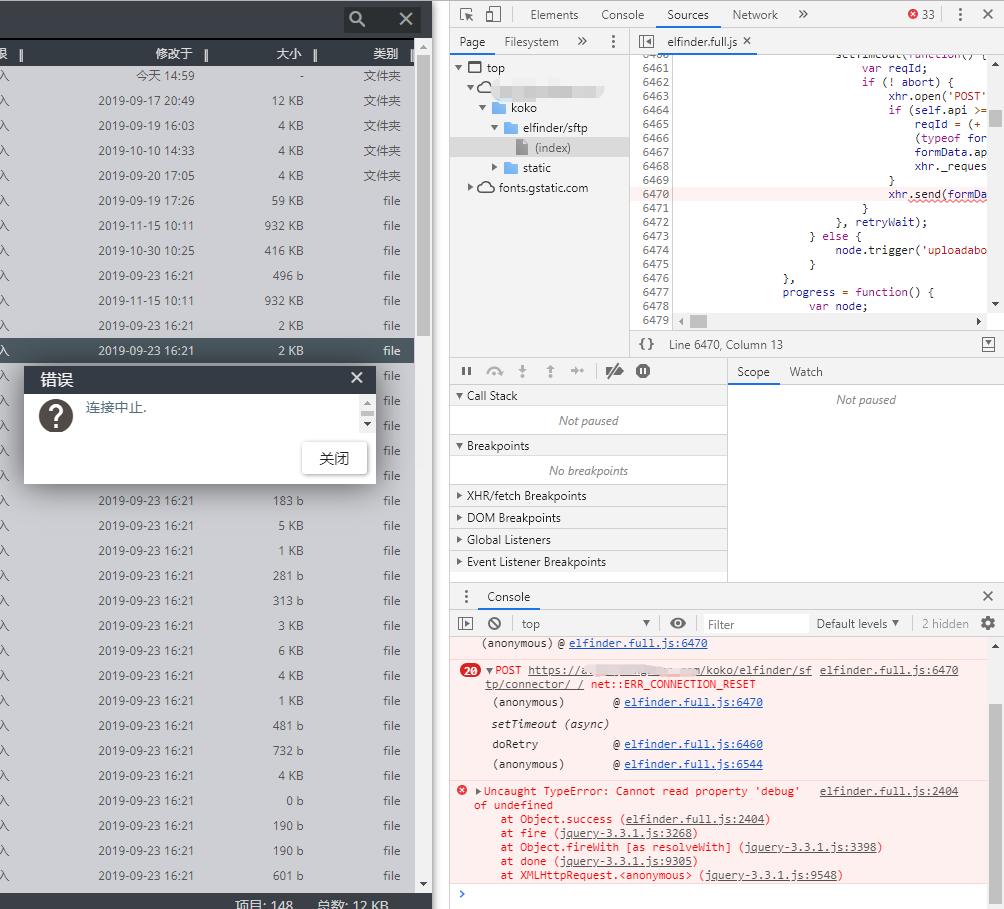
Task: Toggle pause on exceptions
Action: 643,371
